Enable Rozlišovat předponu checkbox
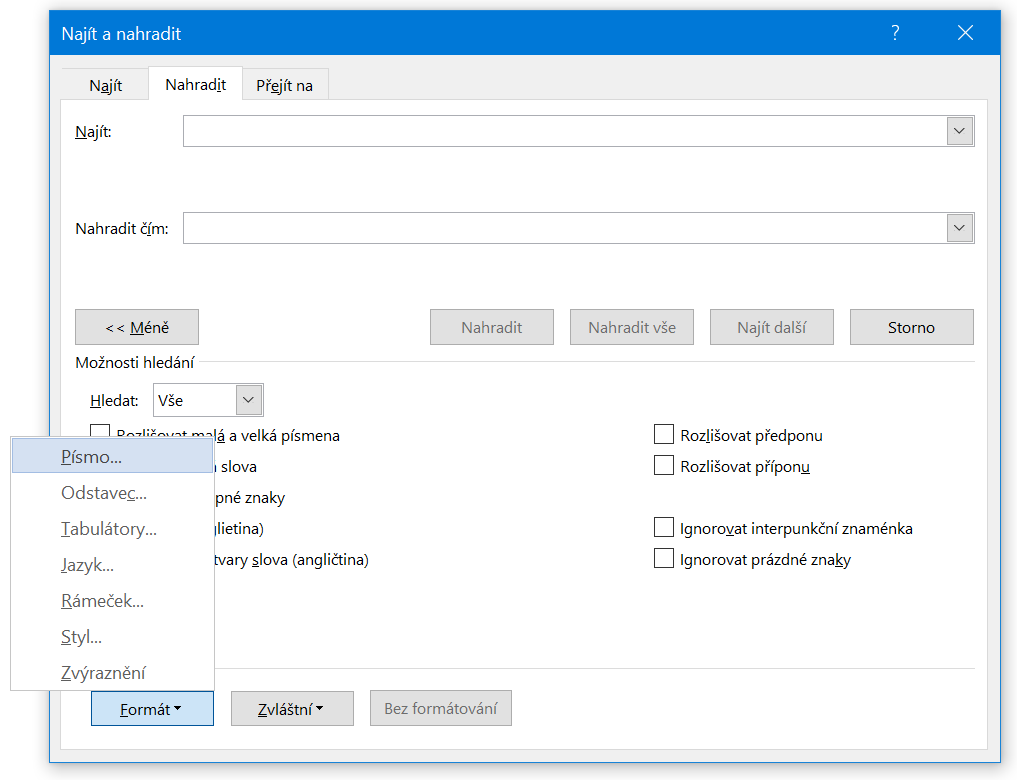 point(664,434)
